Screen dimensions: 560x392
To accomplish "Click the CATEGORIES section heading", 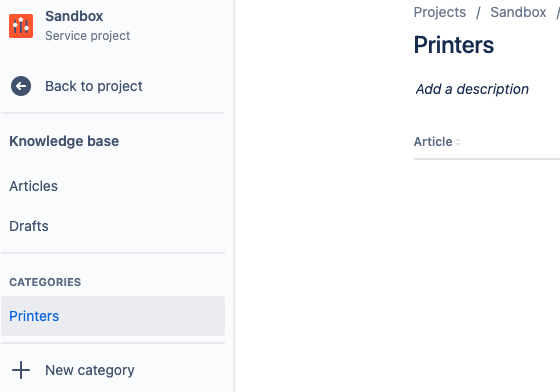I will 45,282.
